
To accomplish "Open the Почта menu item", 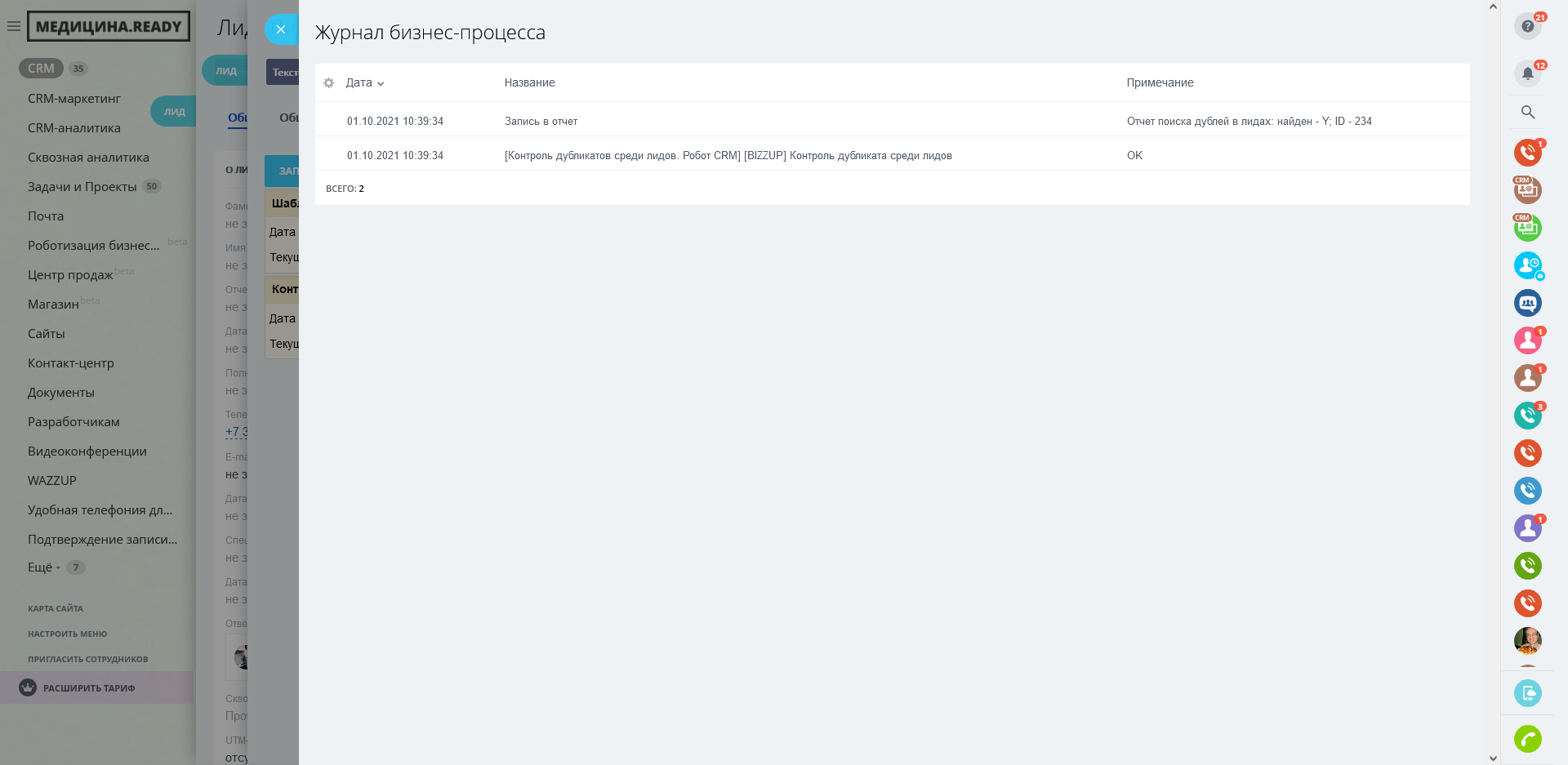I will tap(46, 216).
